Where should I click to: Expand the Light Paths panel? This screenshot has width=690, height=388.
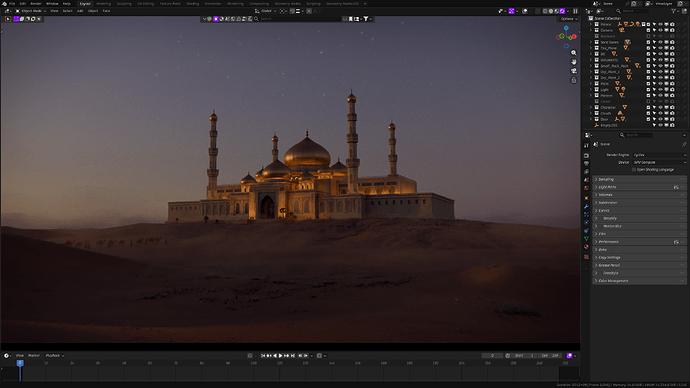pos(639,187)
